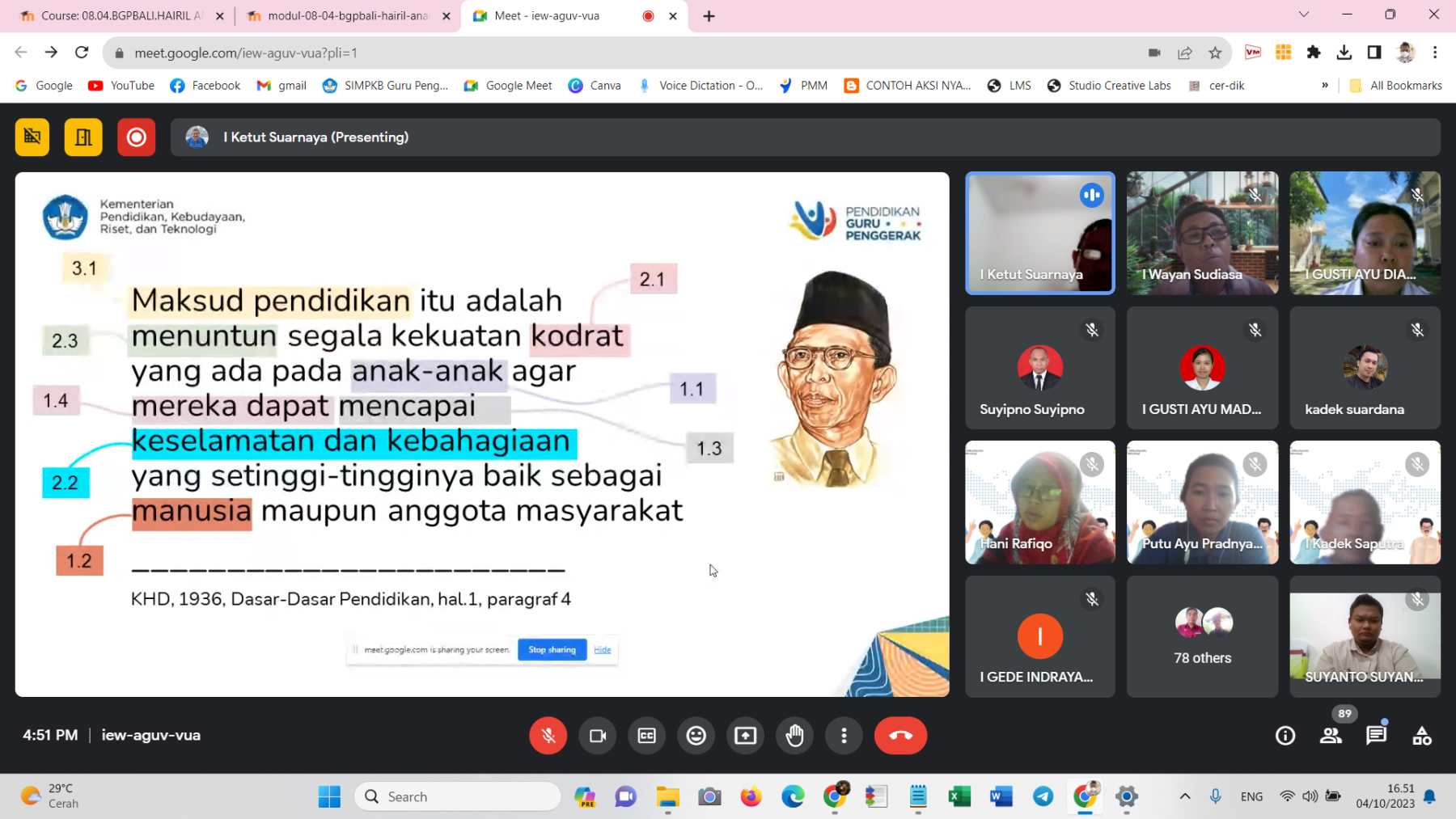Open the activities shapes icon
The image size is (1456, 819).
click(1421, 736)
